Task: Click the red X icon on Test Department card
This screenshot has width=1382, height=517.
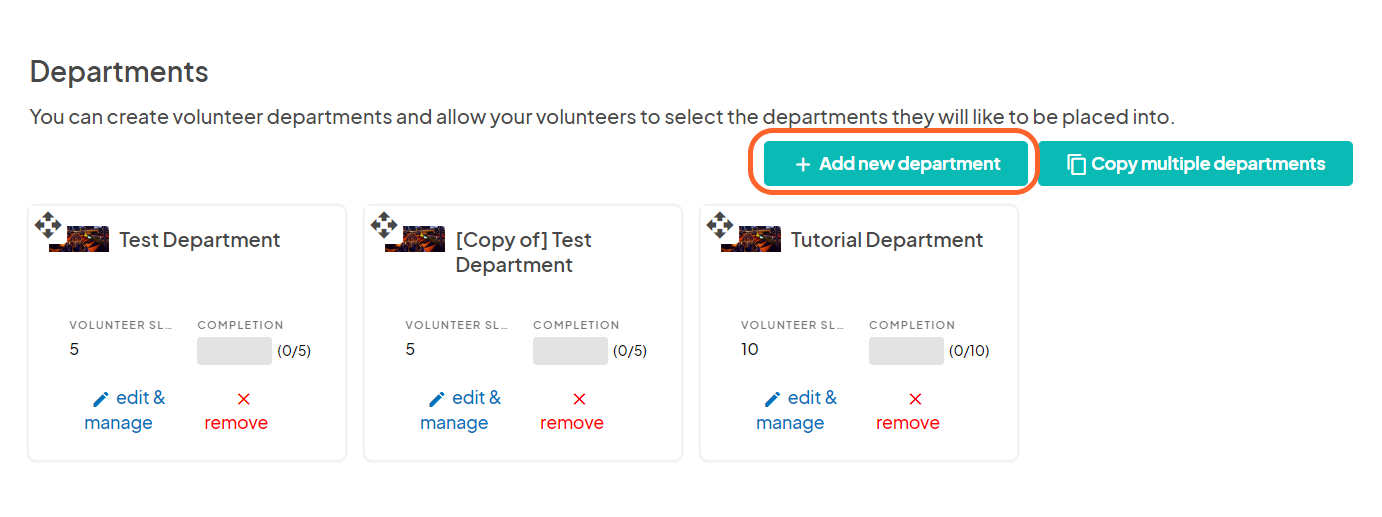Action: tap(243, 399)
